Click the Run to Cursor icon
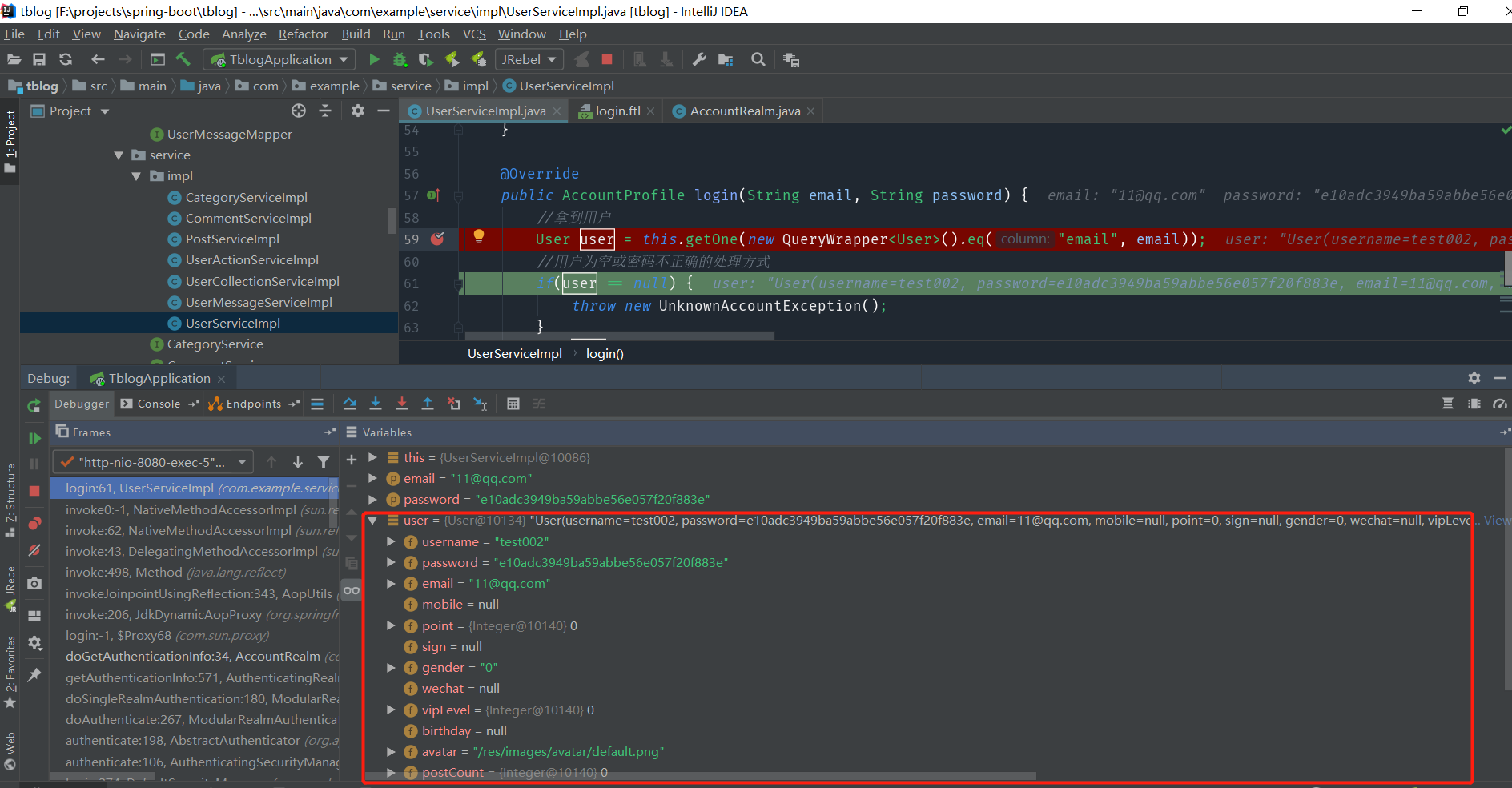This screenshot has height=788, width=1512. coord(481,404)
